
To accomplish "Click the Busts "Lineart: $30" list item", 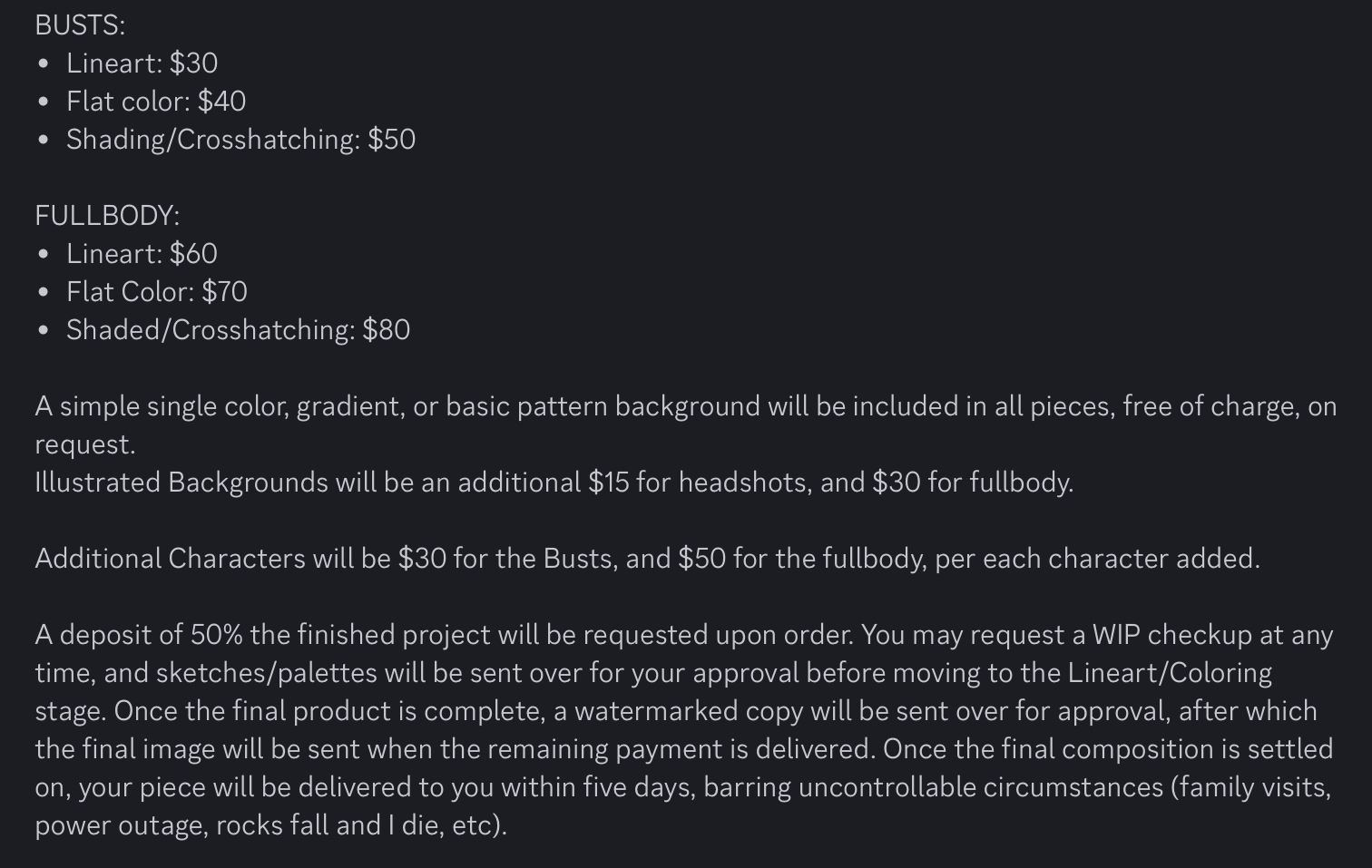I will pos(142,63).
